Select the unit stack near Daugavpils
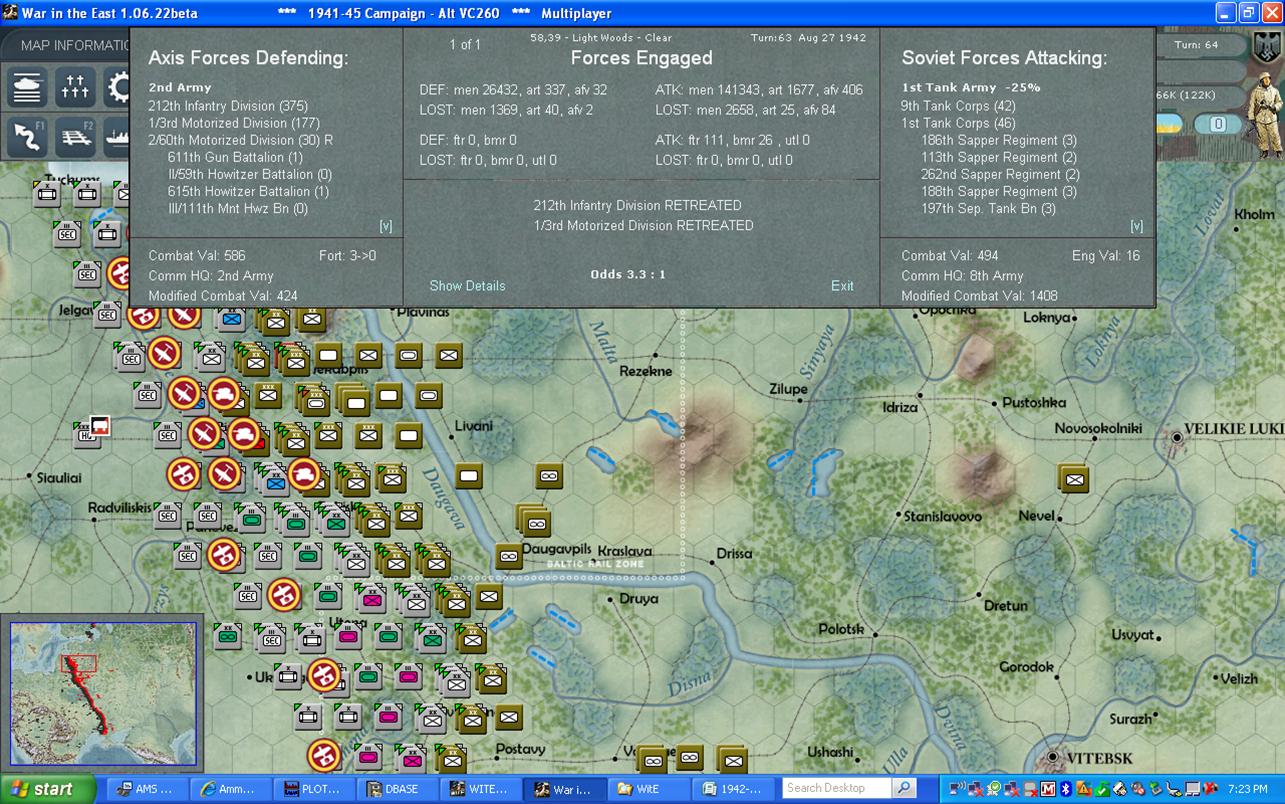The height and width of the screenshot is (804, 1285). pyautogui.click(x=535, y=521)
